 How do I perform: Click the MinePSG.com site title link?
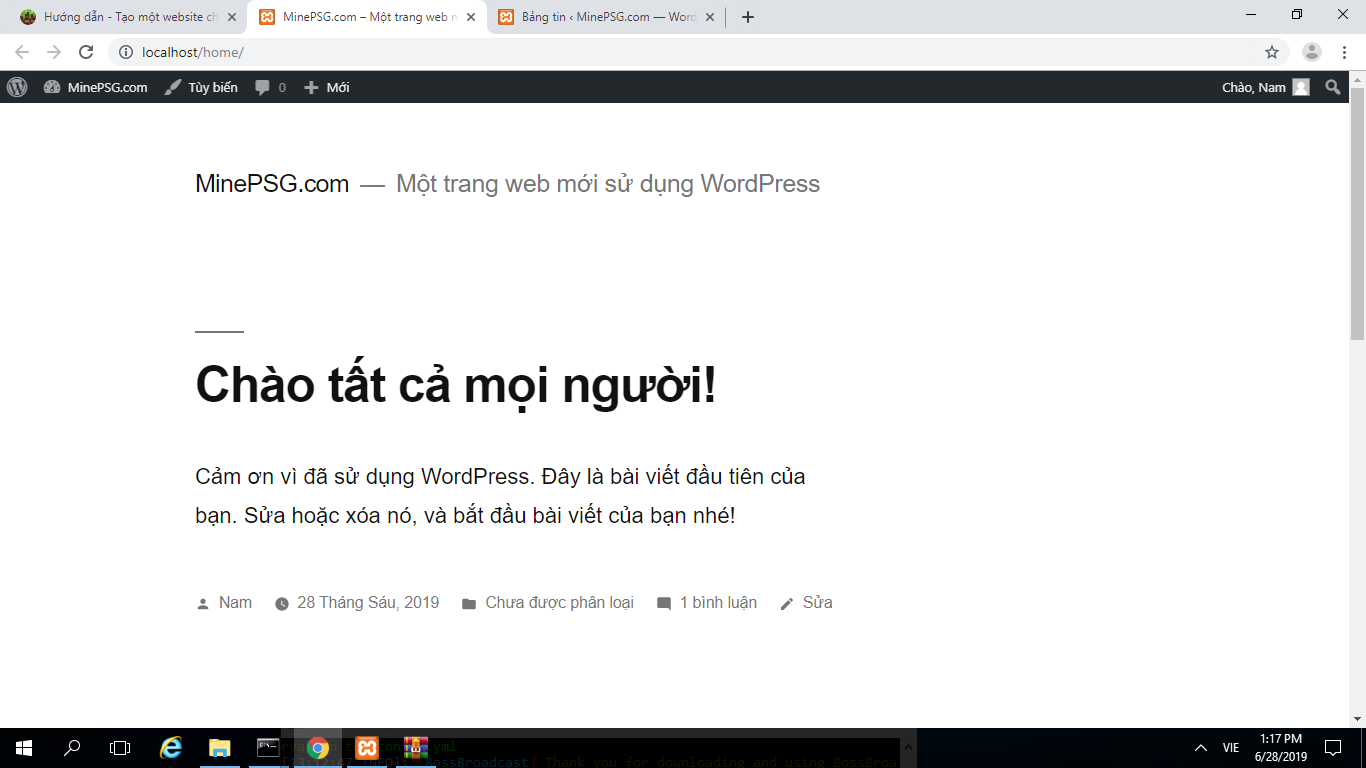(272, 184)
